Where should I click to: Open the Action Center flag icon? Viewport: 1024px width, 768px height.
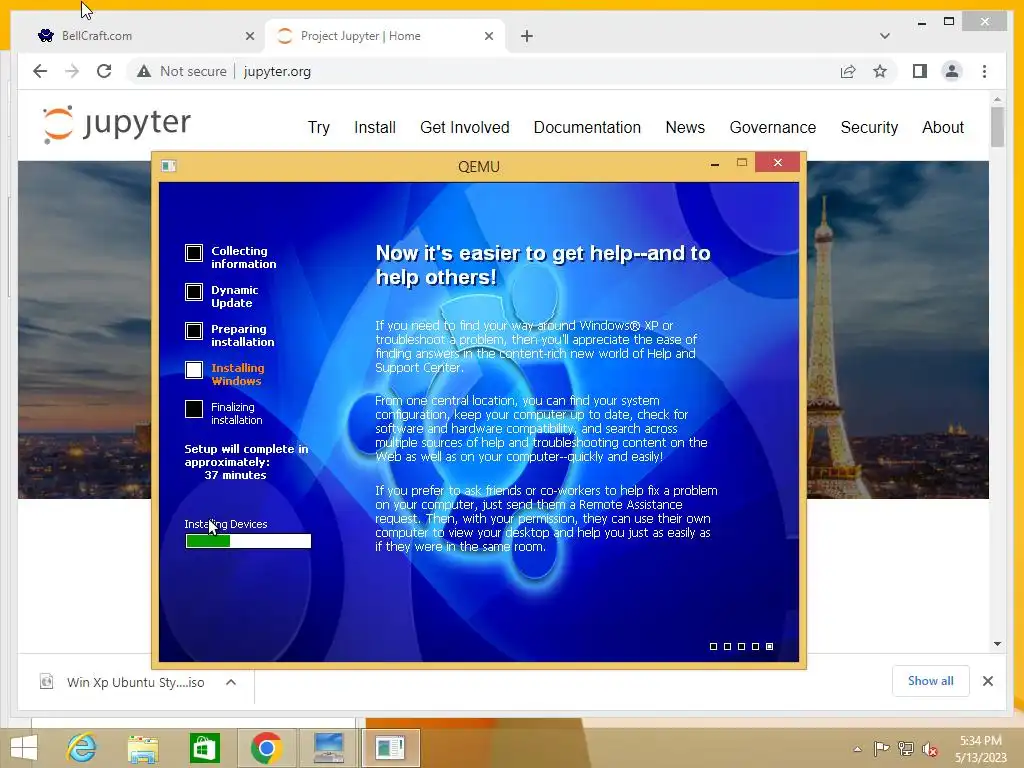point(881,748)
